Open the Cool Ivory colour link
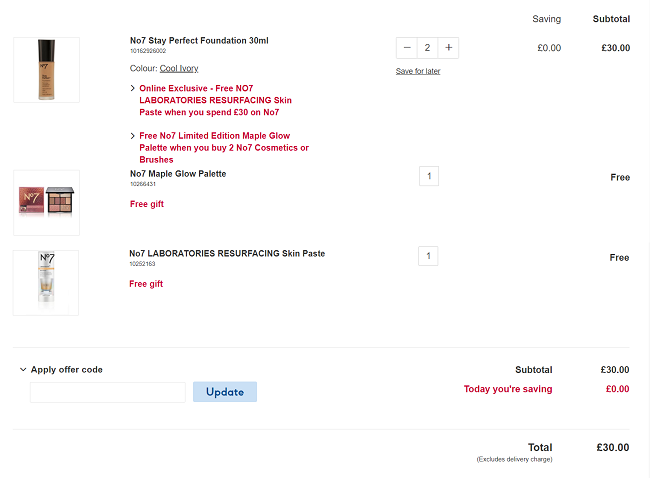 coord(179,68)
